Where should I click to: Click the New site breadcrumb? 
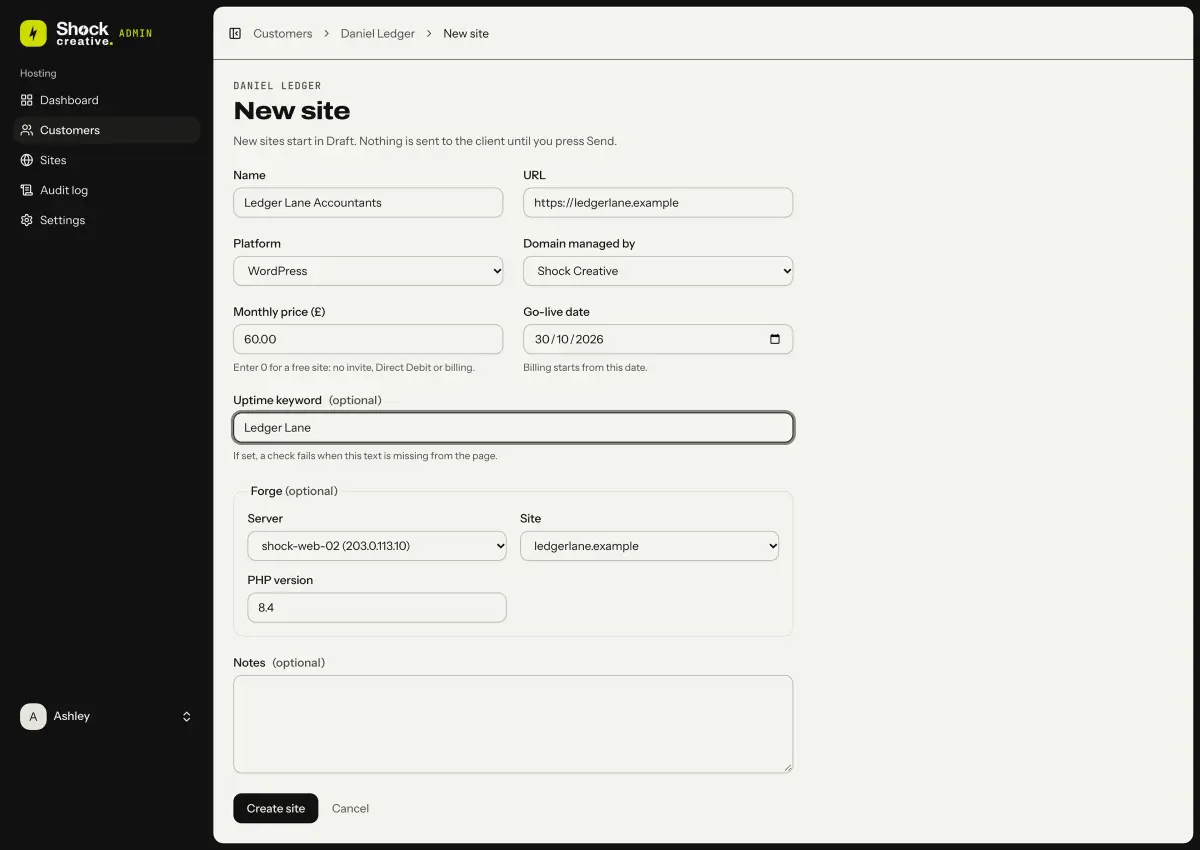coord(466,33)
